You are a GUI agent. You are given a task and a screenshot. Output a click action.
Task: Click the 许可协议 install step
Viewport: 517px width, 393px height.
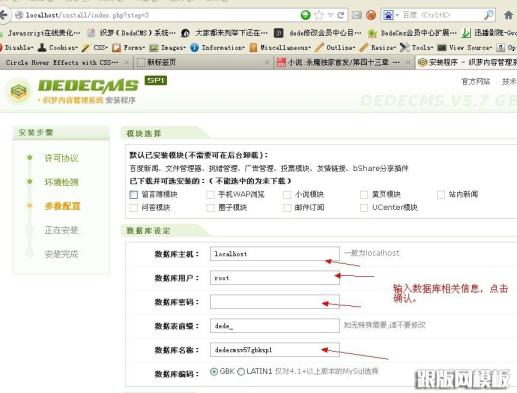tap(61, 158)
